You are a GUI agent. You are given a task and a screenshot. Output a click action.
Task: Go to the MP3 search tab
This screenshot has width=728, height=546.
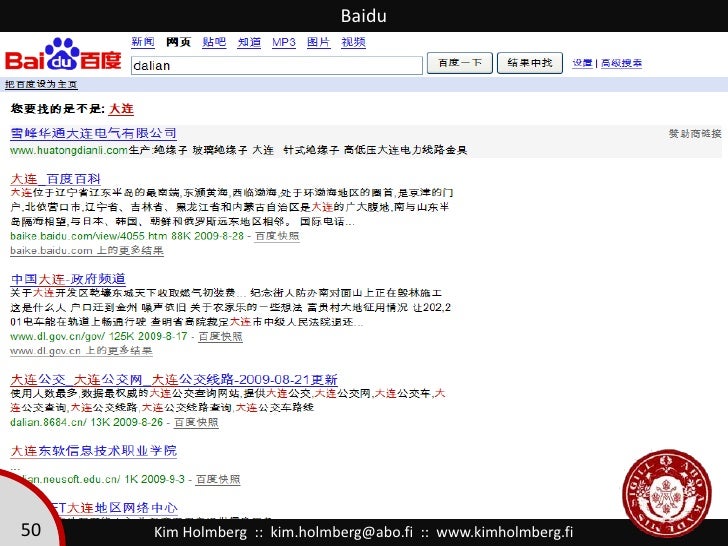point(284,42)
